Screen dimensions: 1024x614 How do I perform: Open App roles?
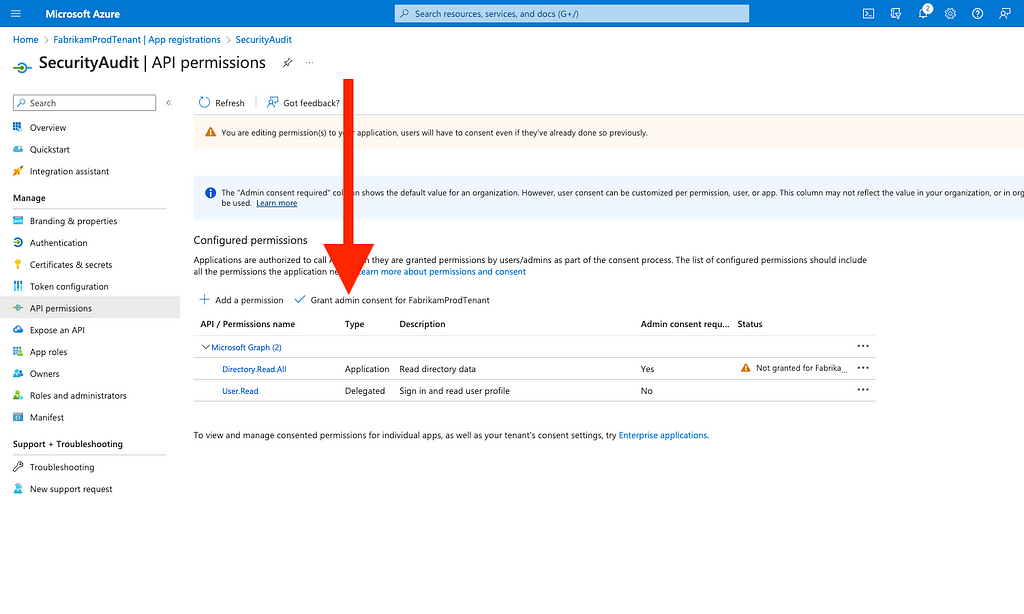click(x=48, y=352)
